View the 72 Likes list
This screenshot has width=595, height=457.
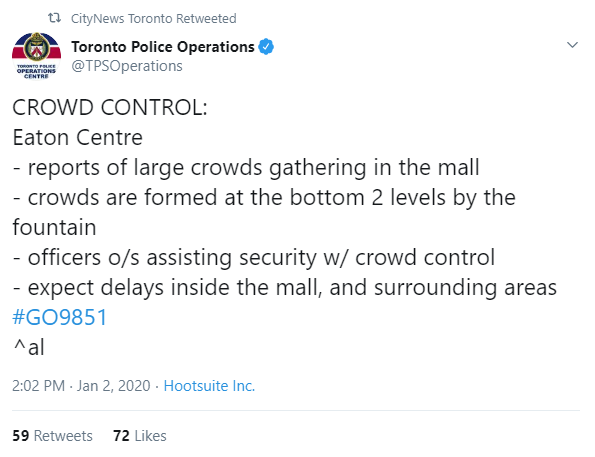pyautogui.click(x=140, y=436)
